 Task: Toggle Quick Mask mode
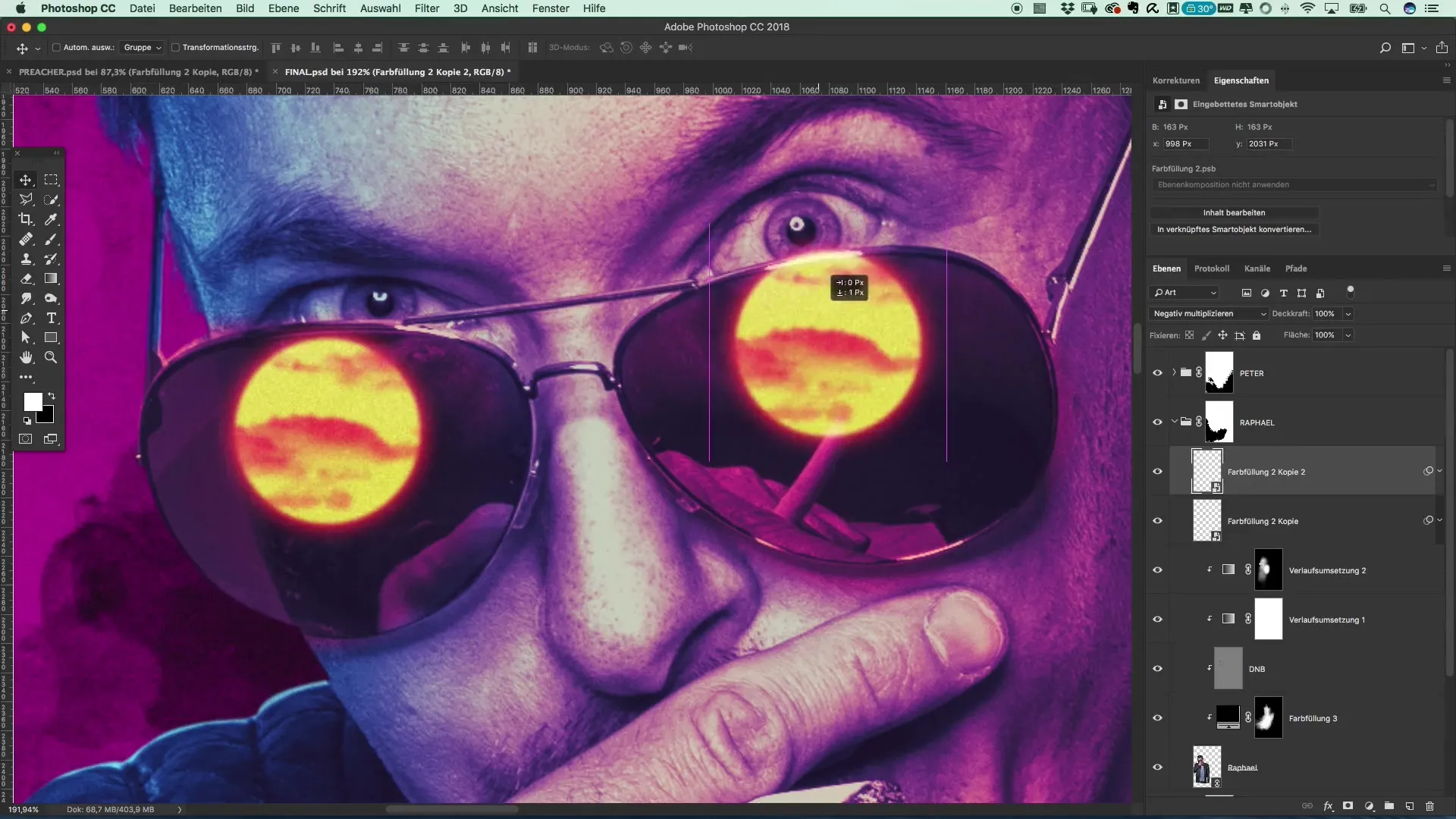point(26,439)
